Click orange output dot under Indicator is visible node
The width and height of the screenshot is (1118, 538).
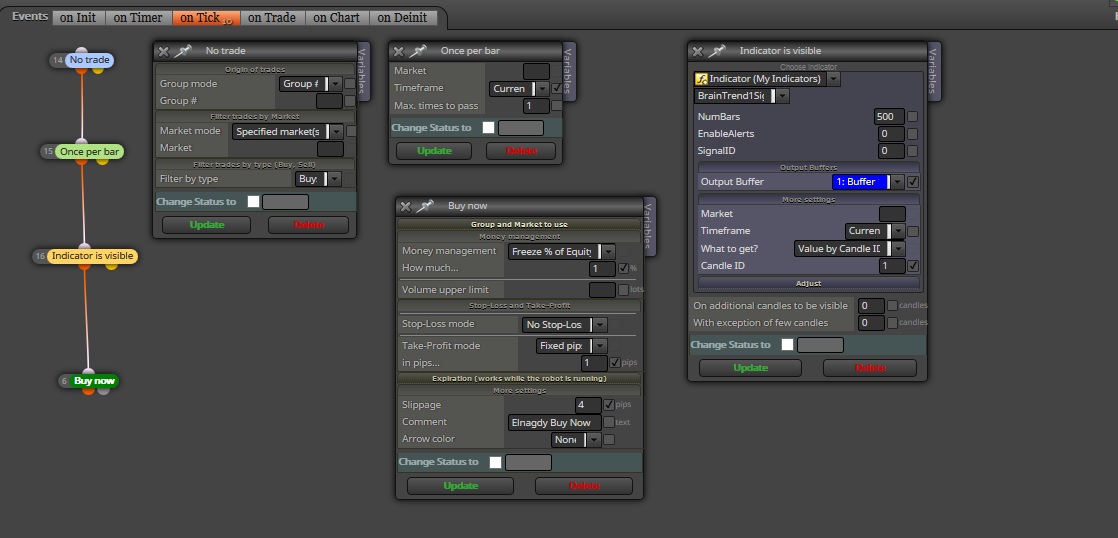tap(84, 266)
